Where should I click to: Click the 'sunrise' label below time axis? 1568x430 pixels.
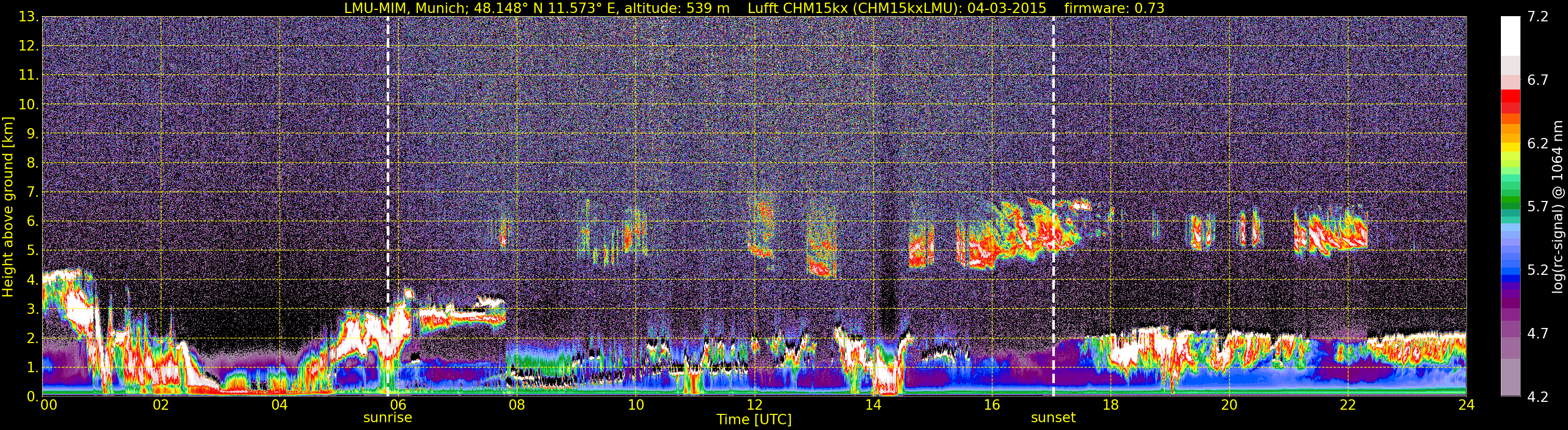[388, 418]
